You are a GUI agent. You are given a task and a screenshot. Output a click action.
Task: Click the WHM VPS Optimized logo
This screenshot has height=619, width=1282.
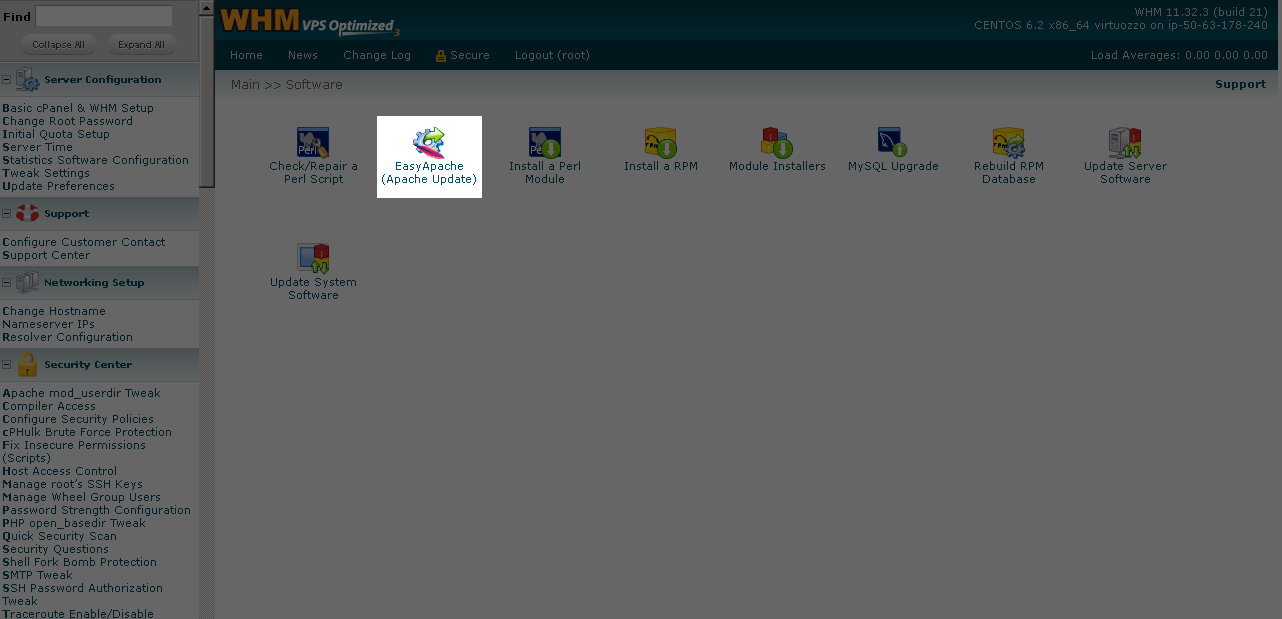click(309, 21)
